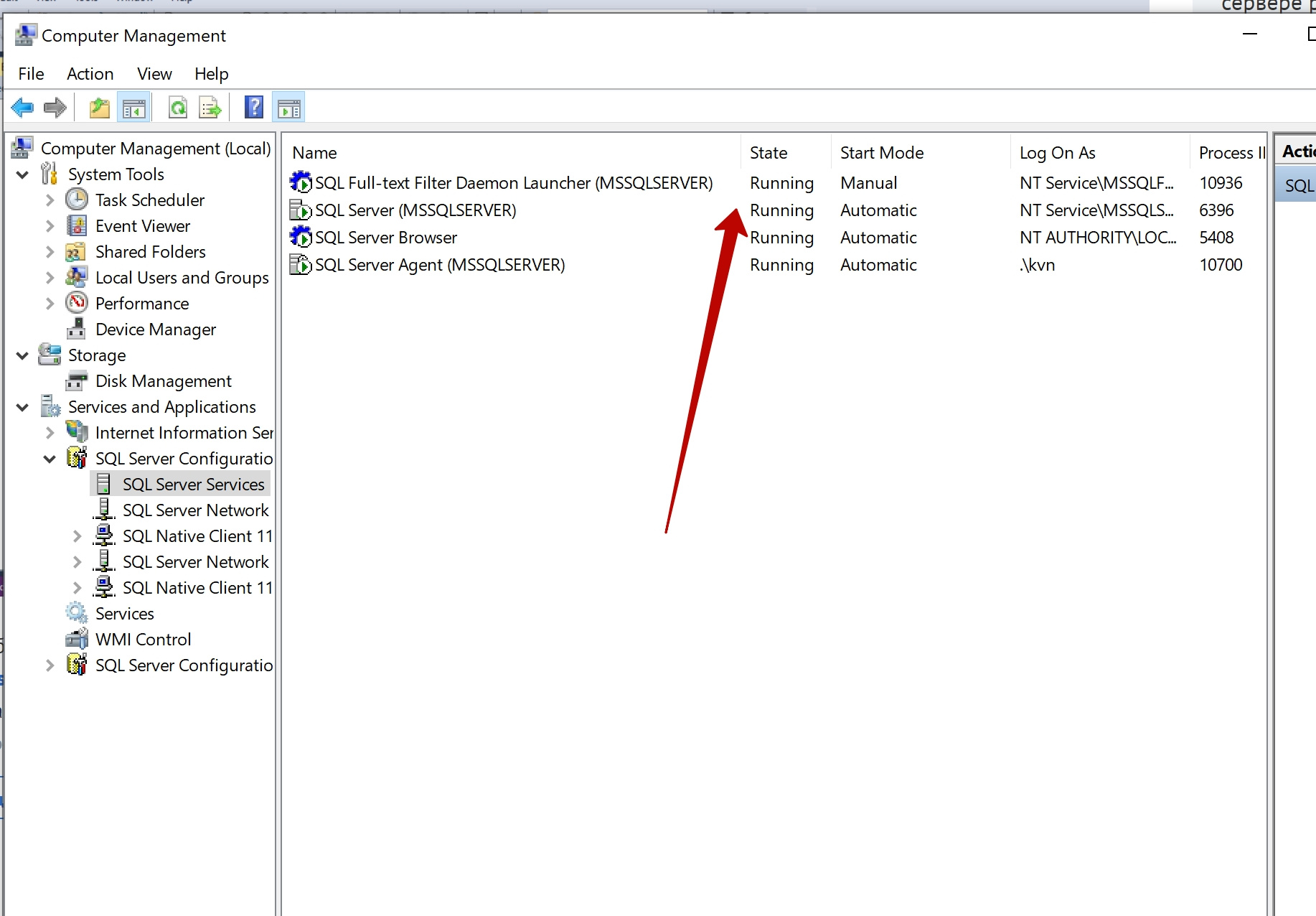The image size is (1316, 916).
Task: Expand the Performance node
Action: 50,304
